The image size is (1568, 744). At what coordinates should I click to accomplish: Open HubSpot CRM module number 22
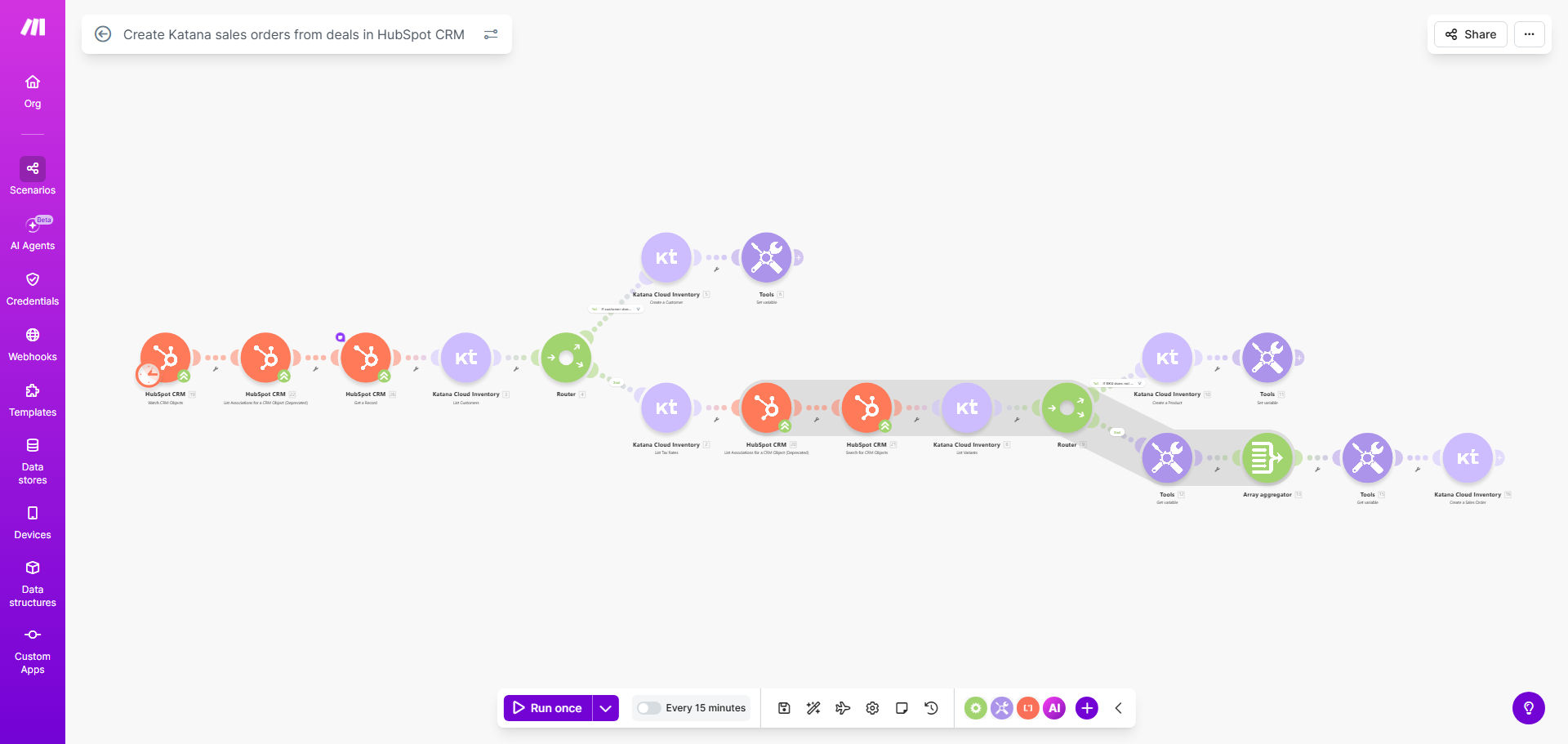[265, 357]
